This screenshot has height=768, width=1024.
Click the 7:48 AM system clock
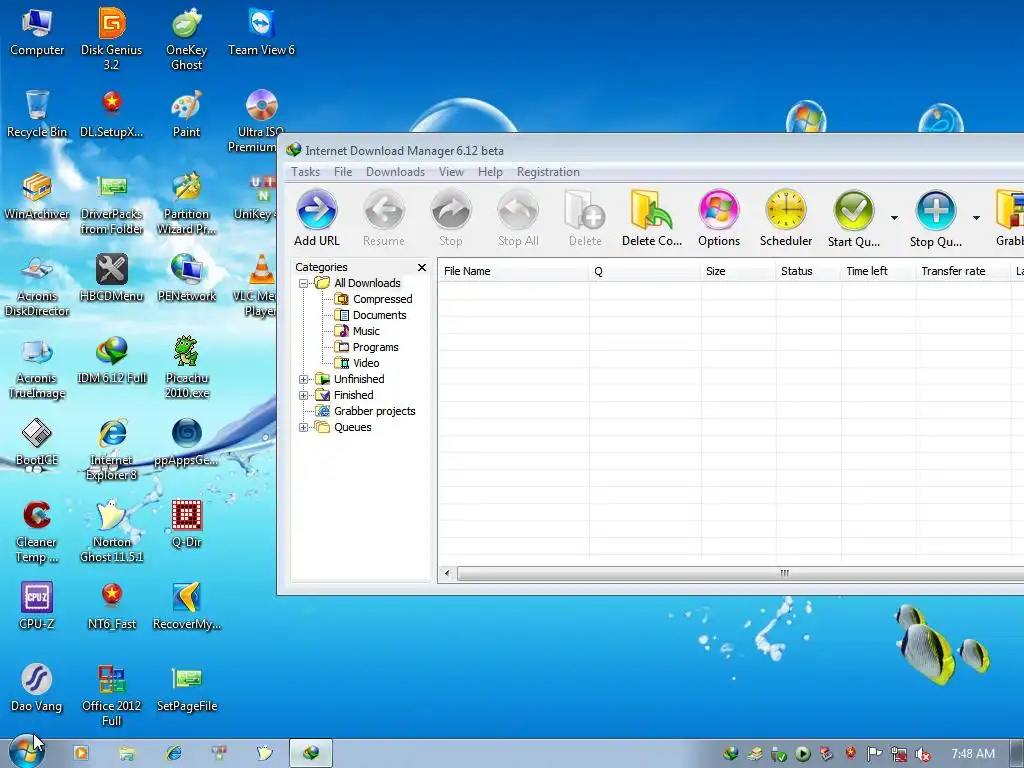click(973, 754)
